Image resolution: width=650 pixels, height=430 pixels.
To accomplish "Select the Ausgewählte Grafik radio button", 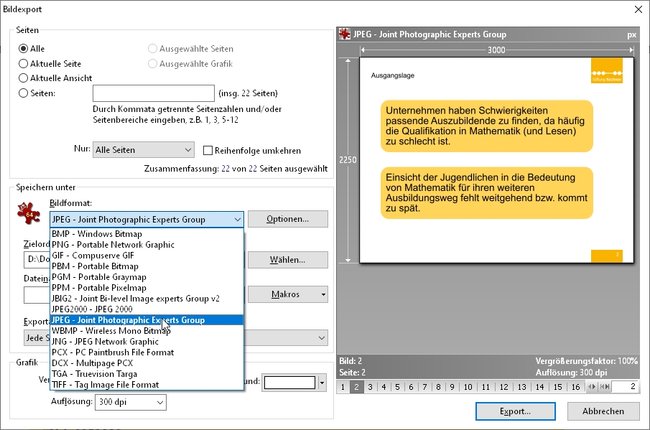I will pos(153,63).
